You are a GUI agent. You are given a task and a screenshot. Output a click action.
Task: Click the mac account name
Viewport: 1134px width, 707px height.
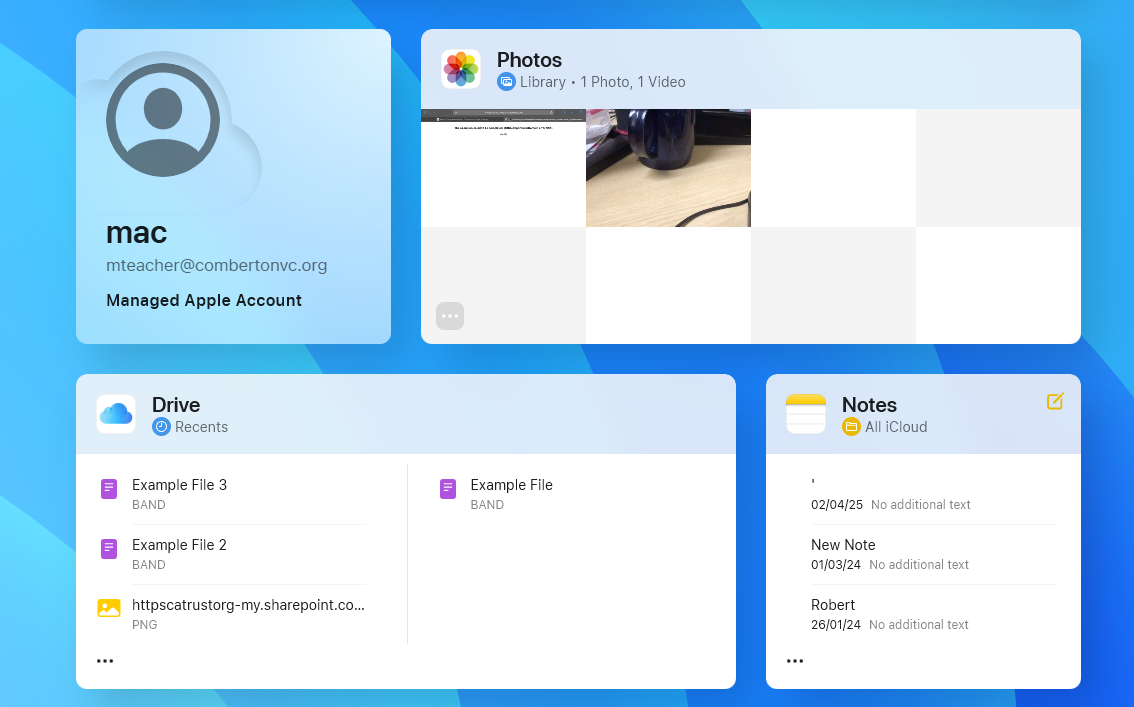pos(137,233)
